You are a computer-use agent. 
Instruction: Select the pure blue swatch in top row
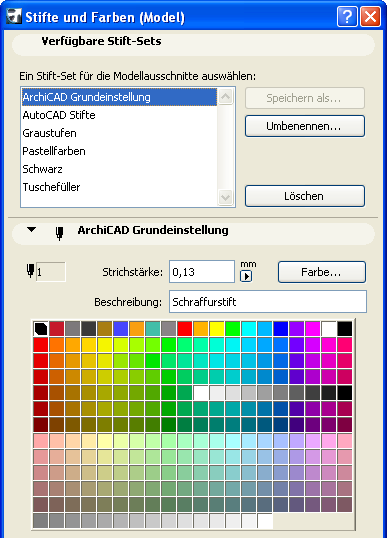(281, 329)
